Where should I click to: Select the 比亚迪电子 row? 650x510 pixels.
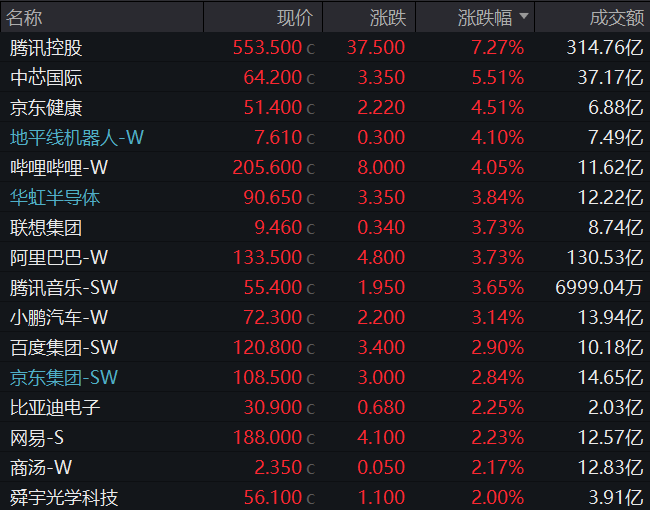(x=55, y=408)
